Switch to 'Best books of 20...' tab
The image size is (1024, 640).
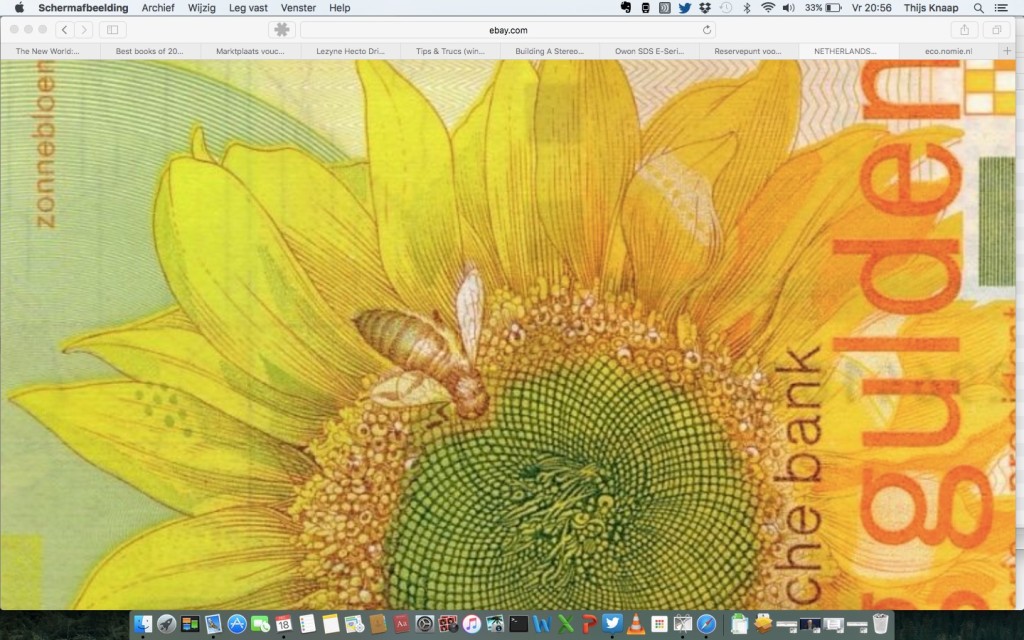[x=150, y=51]
